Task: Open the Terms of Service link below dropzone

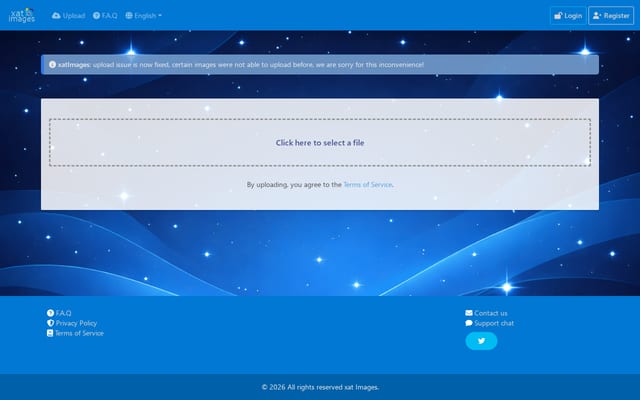Action: 367,184
